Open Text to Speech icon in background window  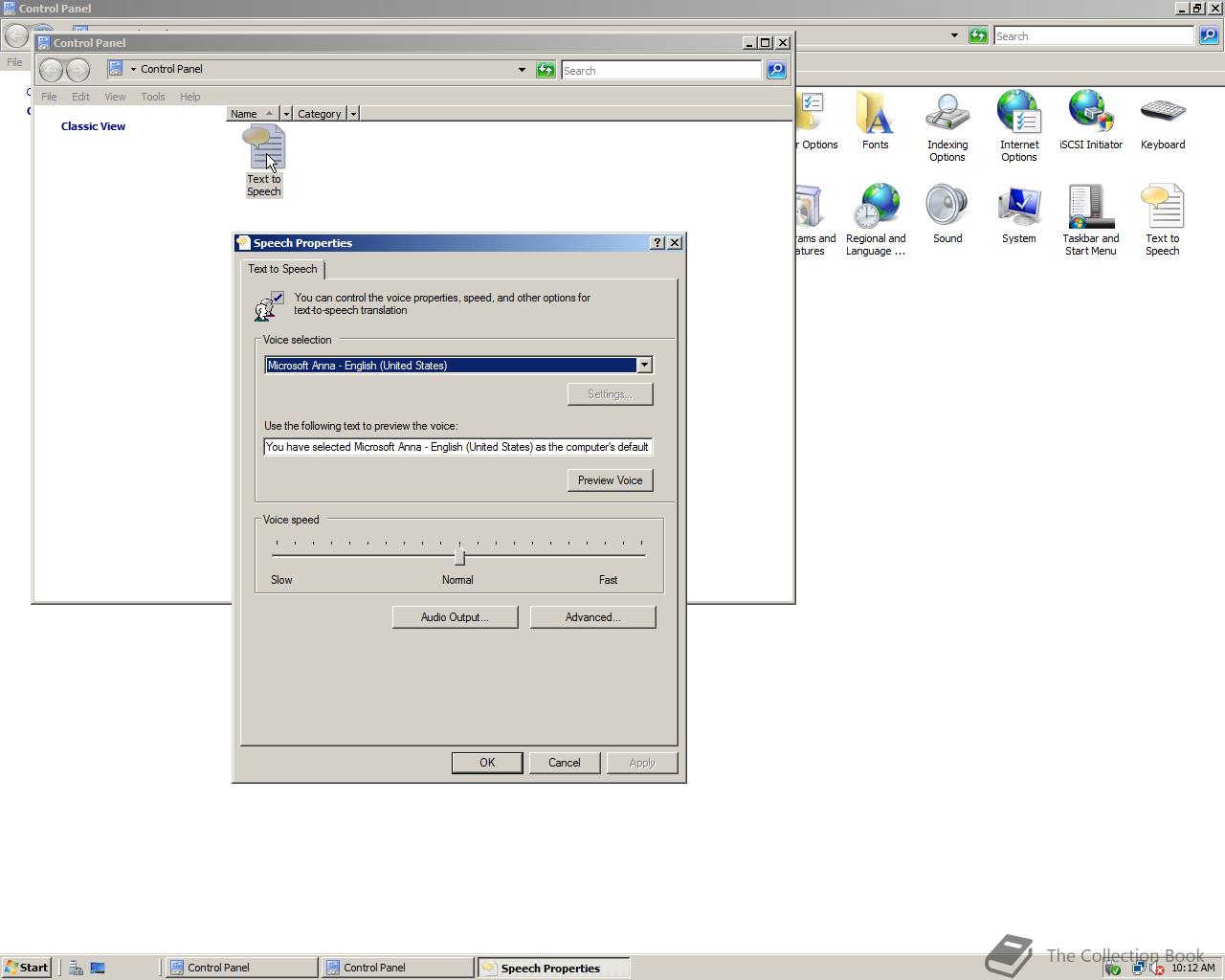tap(1163, 220)
